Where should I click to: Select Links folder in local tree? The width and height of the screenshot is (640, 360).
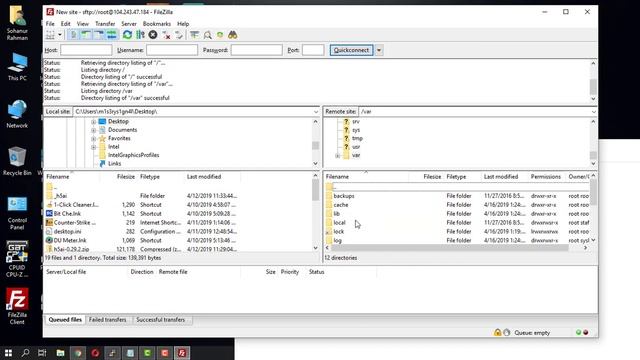click(114, 164)
